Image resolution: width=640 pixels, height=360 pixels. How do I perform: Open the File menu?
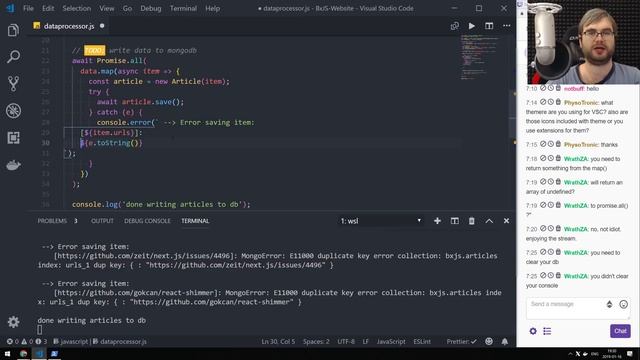28,8
